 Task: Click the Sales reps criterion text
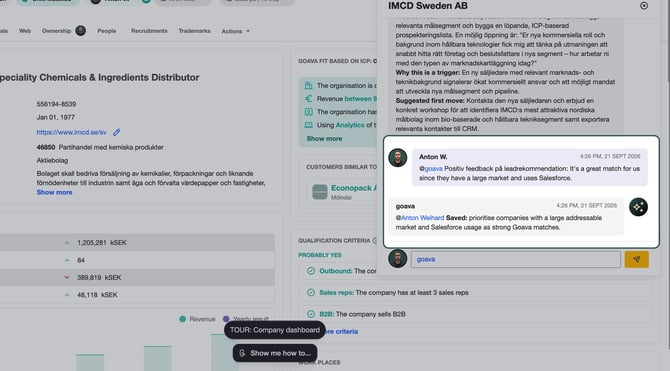394,293
